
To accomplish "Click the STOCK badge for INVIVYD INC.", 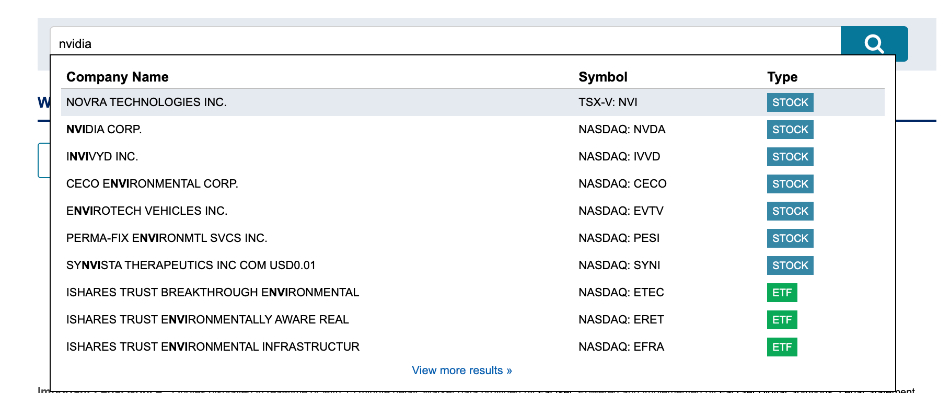I will 790,157.
